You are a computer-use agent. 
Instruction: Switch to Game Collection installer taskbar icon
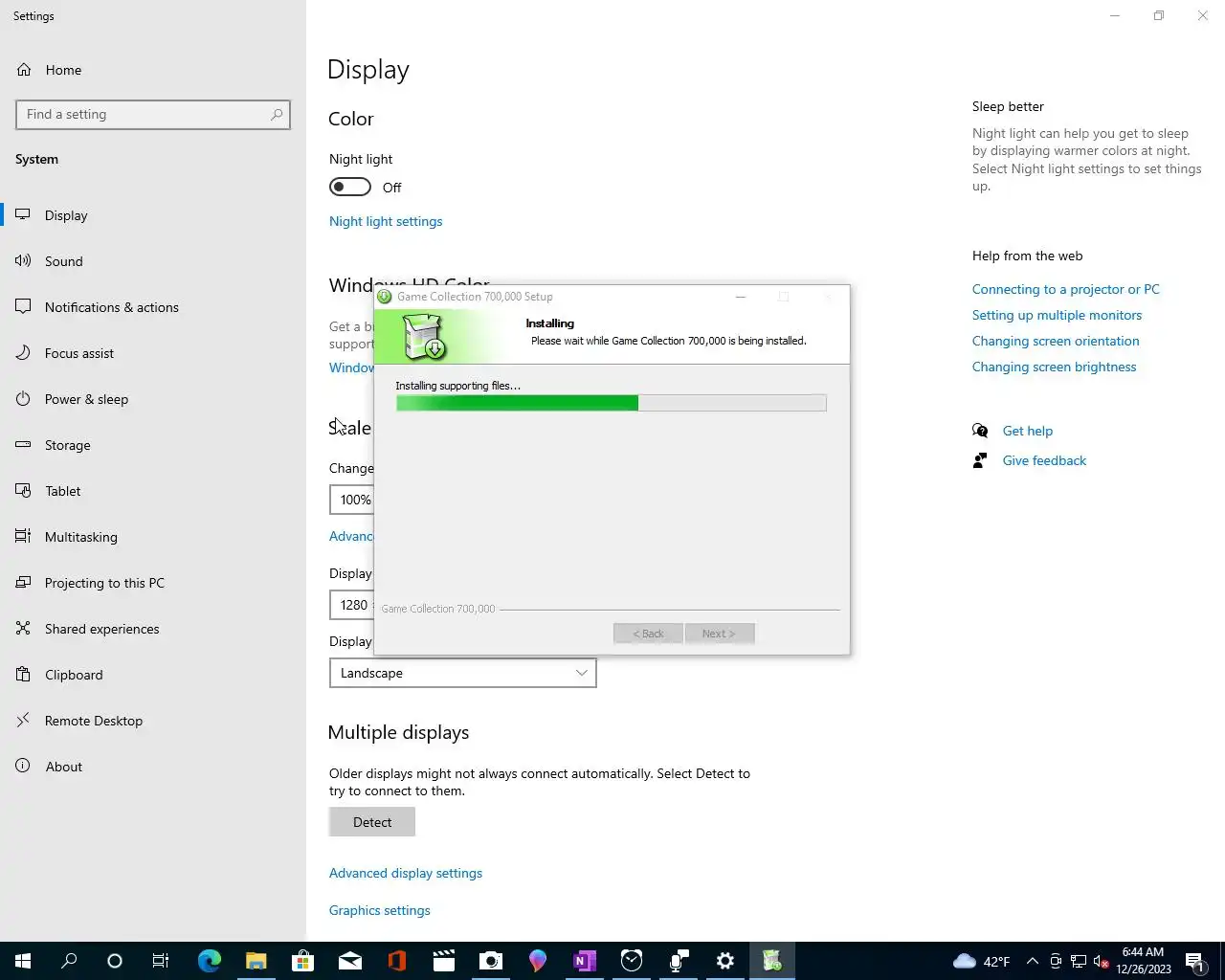(x=772, y=961)
